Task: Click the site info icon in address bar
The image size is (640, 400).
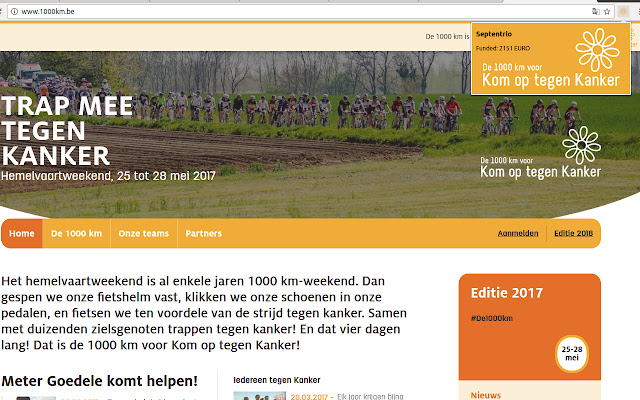Action: [x=14, y=11]
